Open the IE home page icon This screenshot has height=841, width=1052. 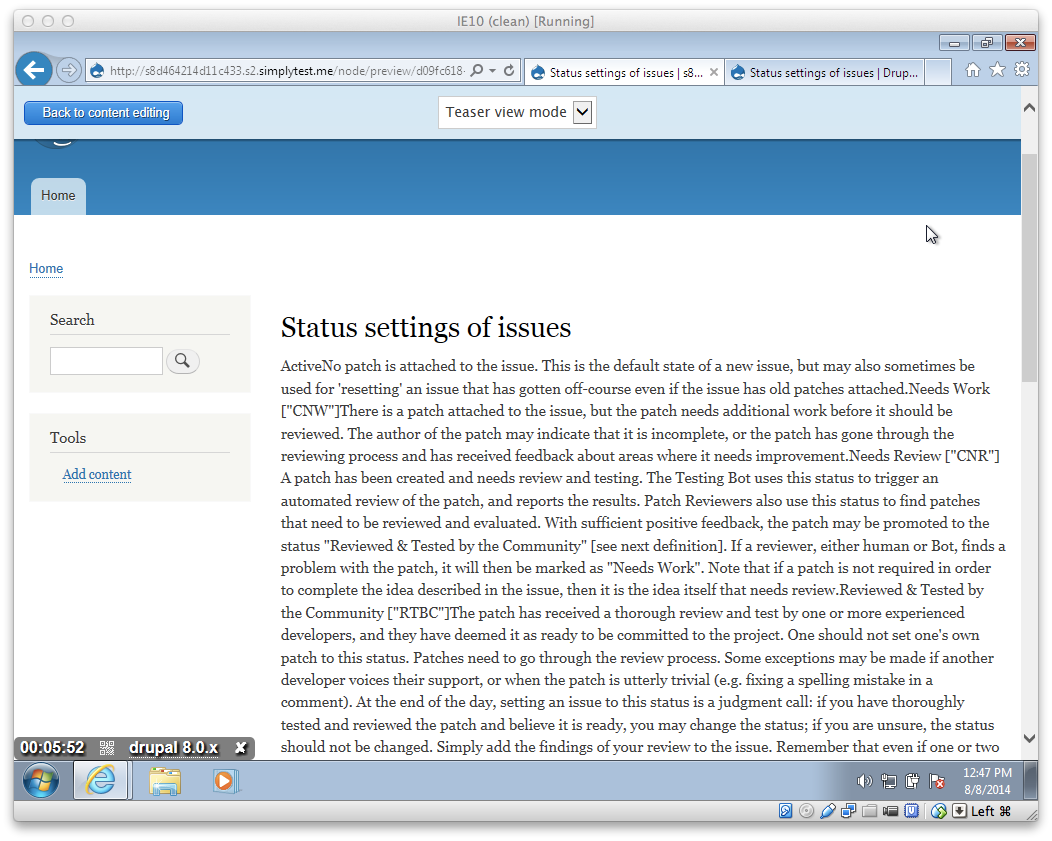tap(972, 70)
